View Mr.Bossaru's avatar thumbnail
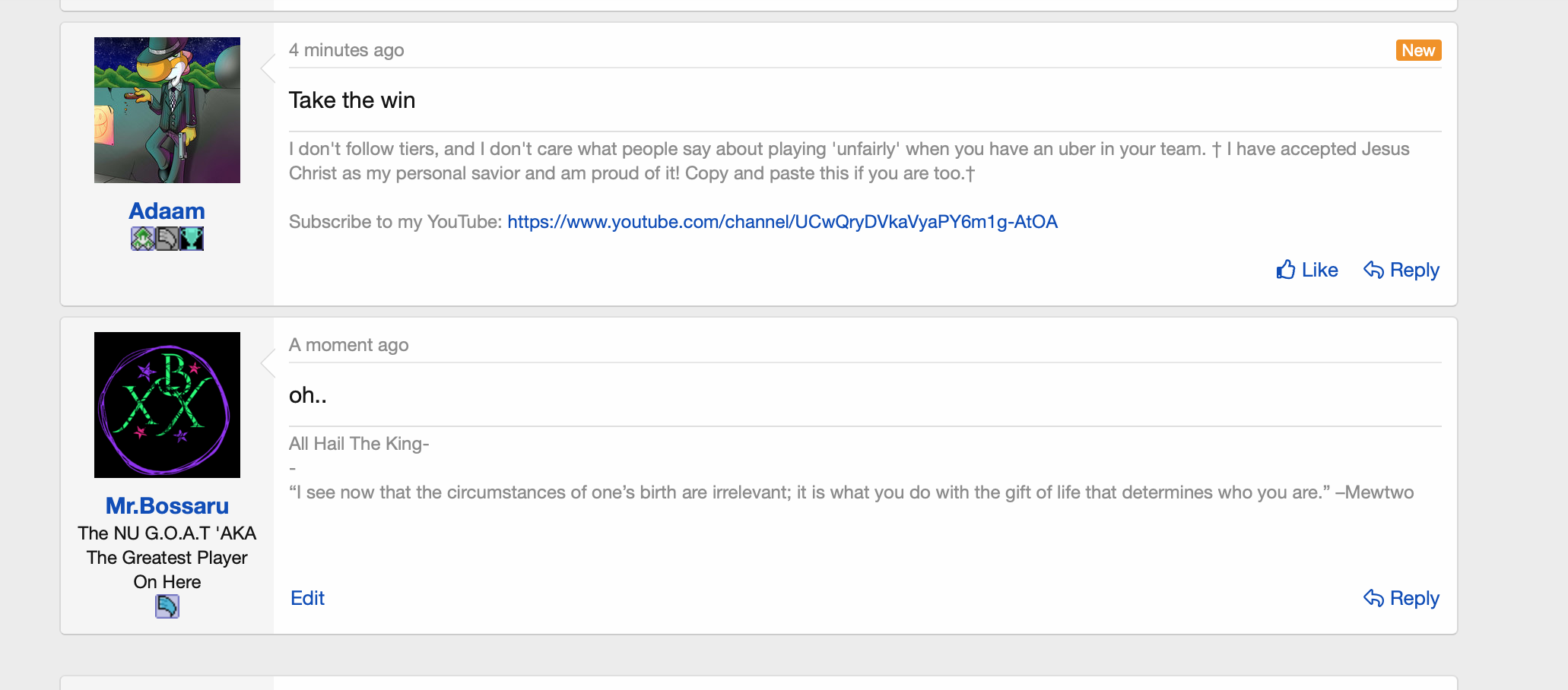Image resolution: width=1568 pixels, height=690 pixels. pyautogui.click(x=167, y=404)
